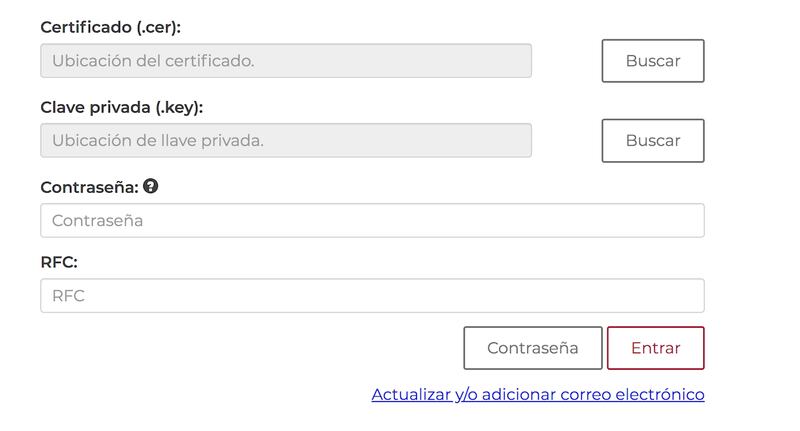
Task: Click into the RFC text field
Action: (372, 296)
